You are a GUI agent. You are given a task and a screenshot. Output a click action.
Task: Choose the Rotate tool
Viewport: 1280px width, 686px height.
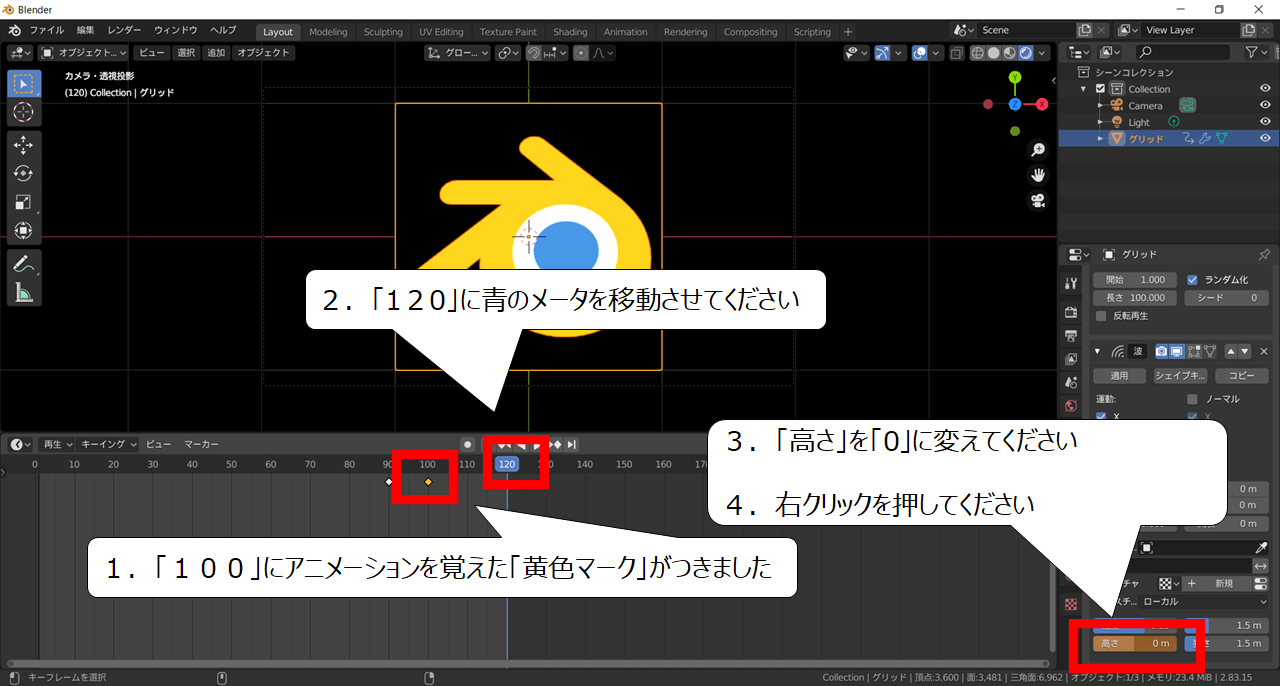tap(24, 174)
